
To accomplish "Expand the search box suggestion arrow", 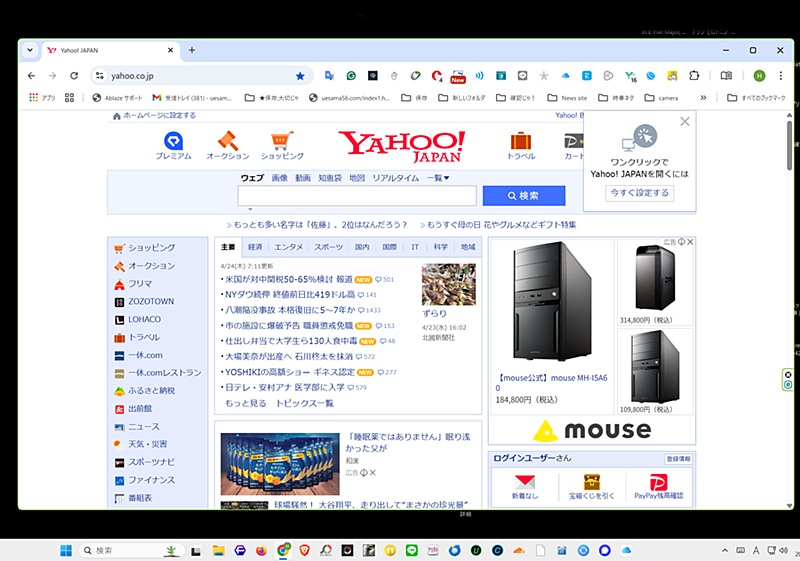I will coord(250,209).
